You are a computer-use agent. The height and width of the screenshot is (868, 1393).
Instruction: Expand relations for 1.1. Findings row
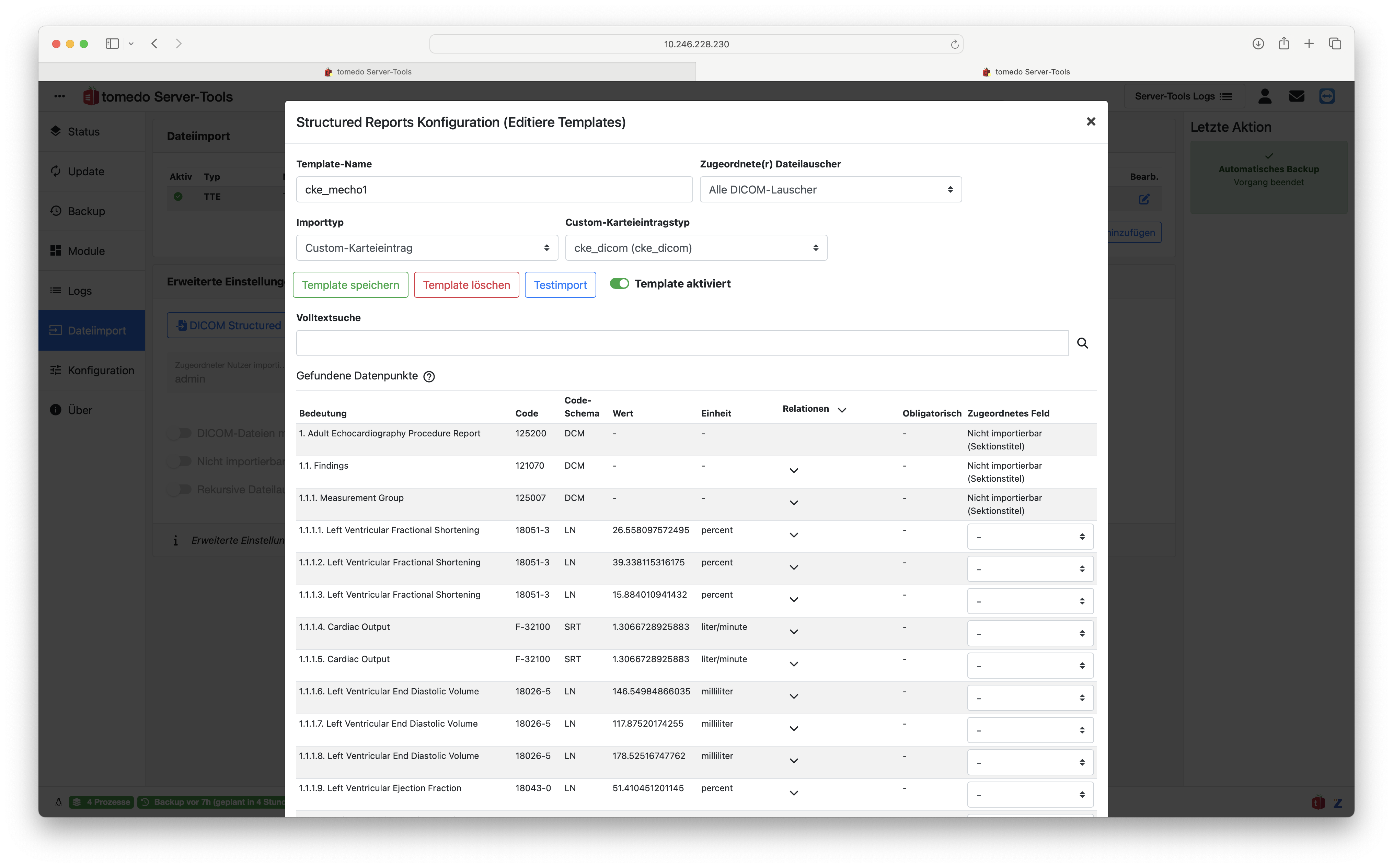coord(793,471)
